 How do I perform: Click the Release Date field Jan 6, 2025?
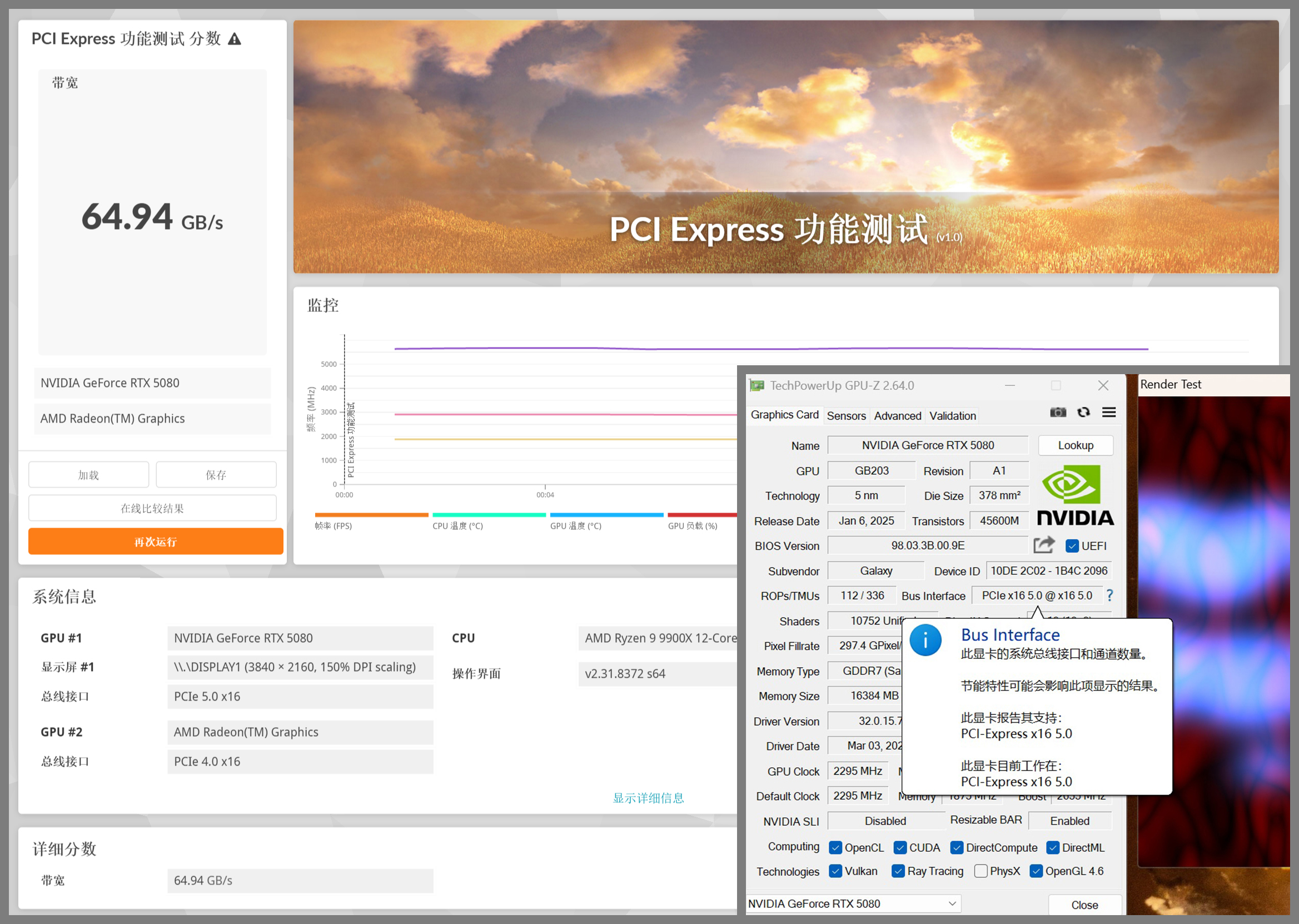(865, 520)
